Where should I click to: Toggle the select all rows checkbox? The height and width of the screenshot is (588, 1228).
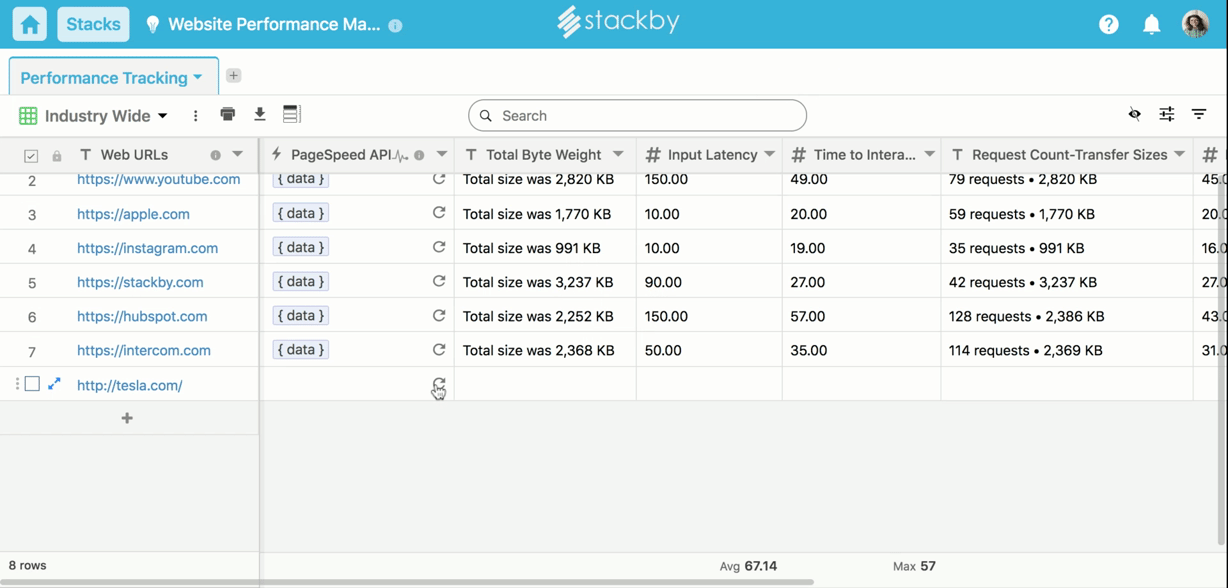click(31, 156)
